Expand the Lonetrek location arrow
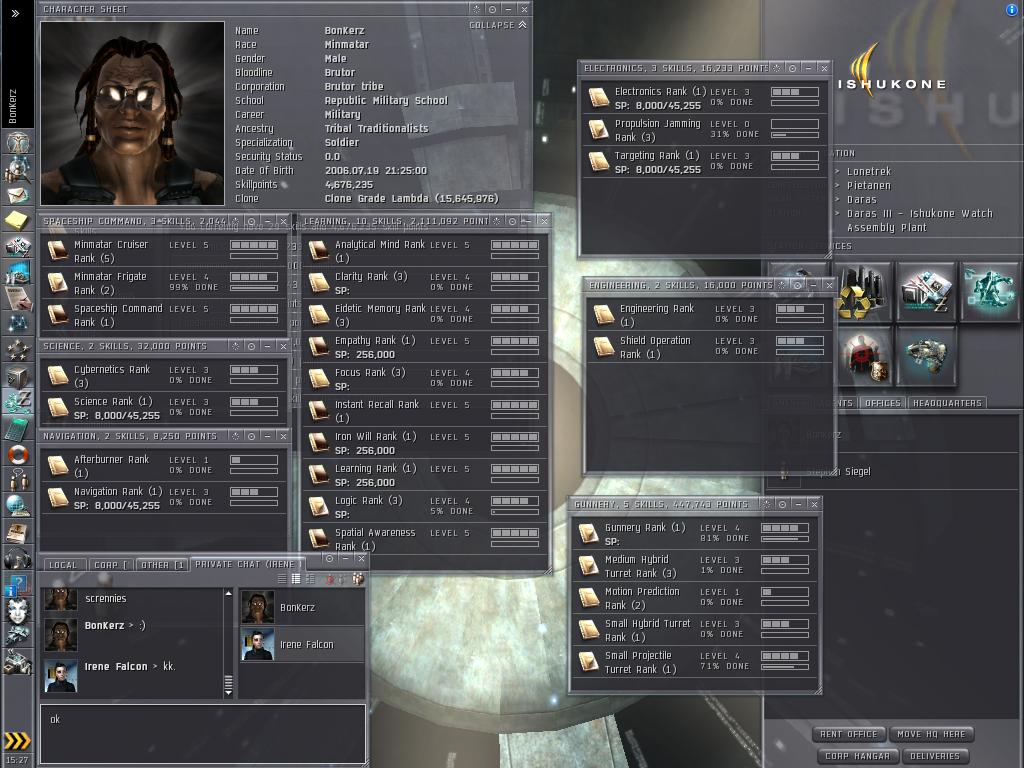Viewport: 1024px width, 768px height. coord(838,172)
